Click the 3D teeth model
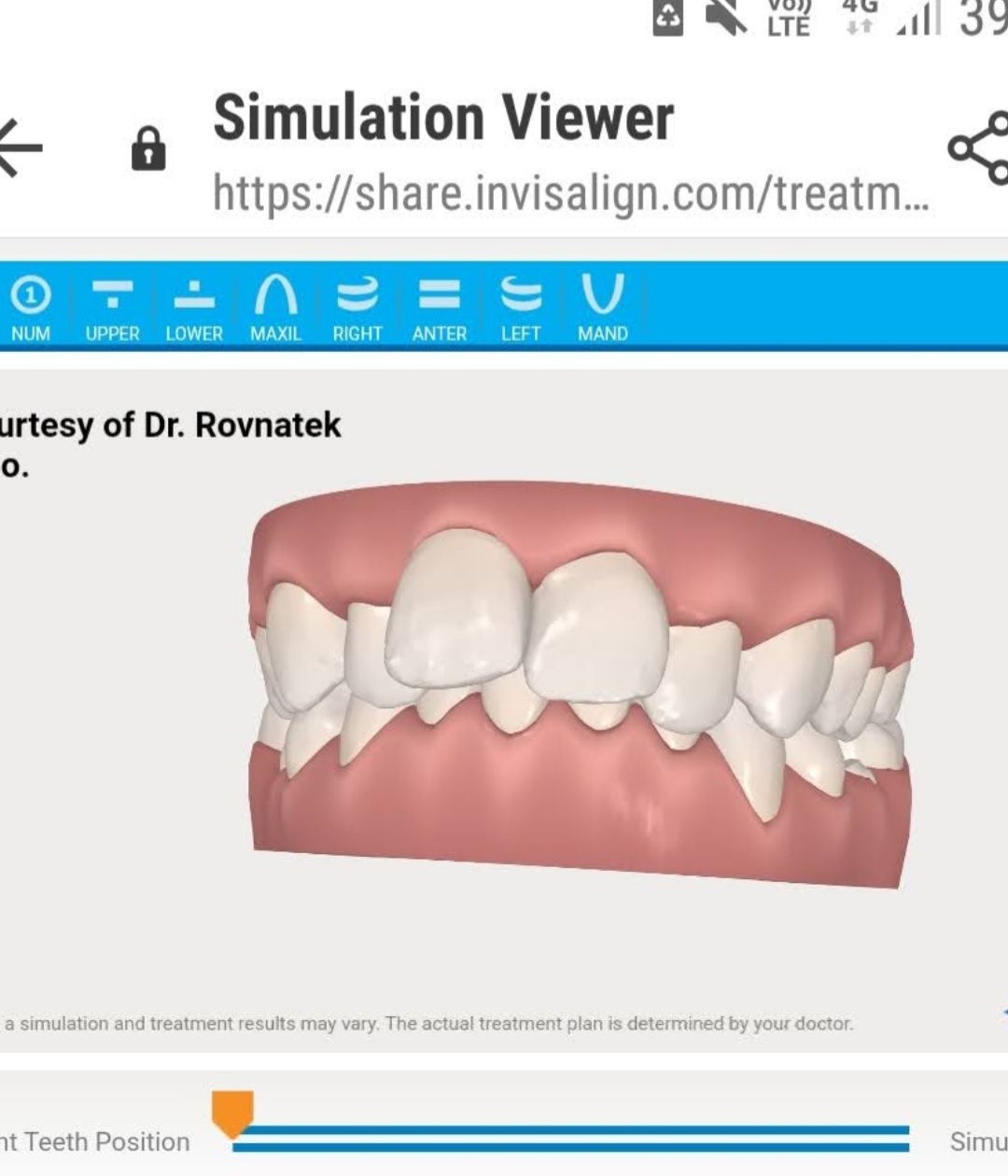This screenshot has width=1008, height=1176. (579, 681)
